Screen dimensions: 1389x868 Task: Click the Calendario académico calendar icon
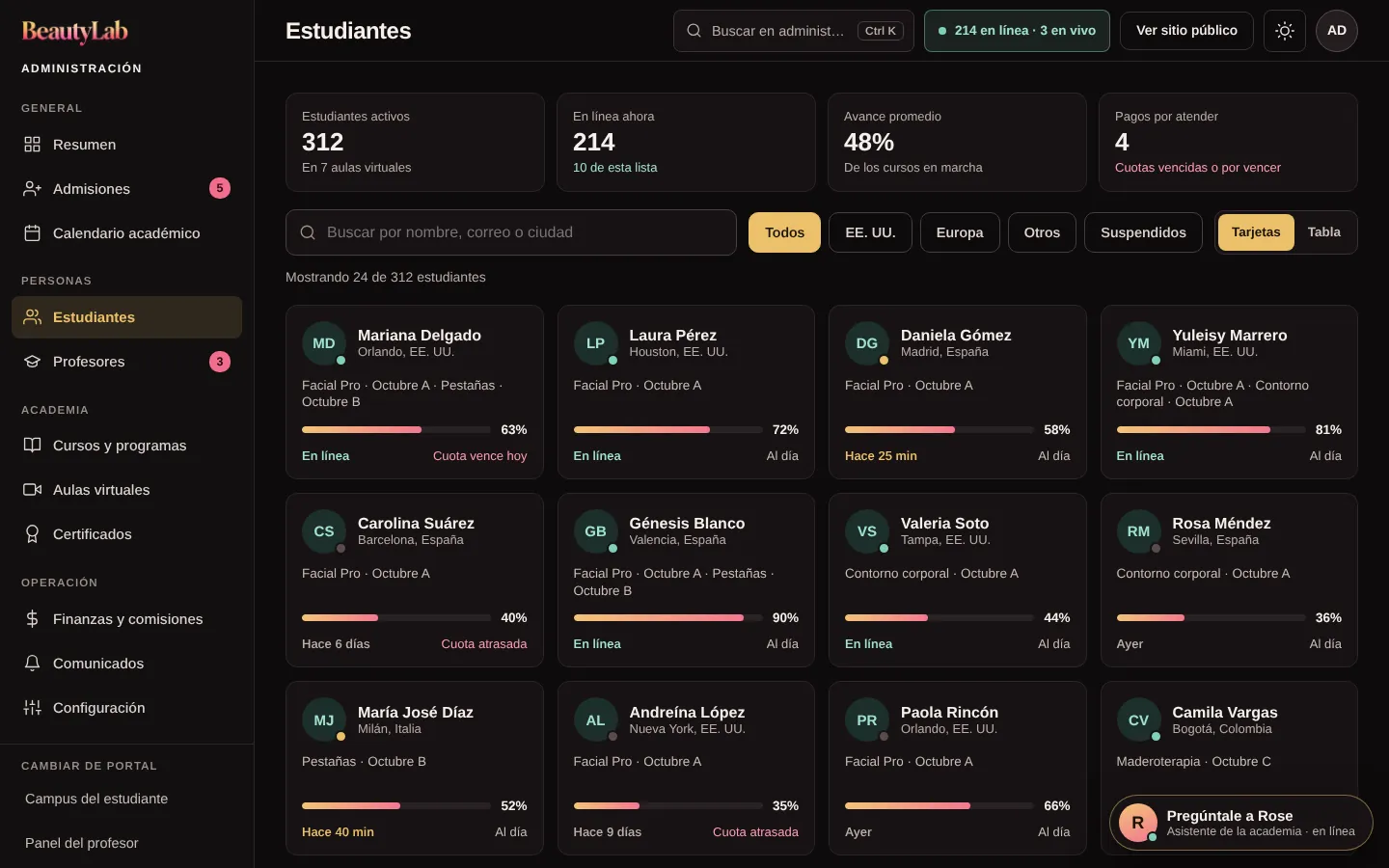point(32,233)
